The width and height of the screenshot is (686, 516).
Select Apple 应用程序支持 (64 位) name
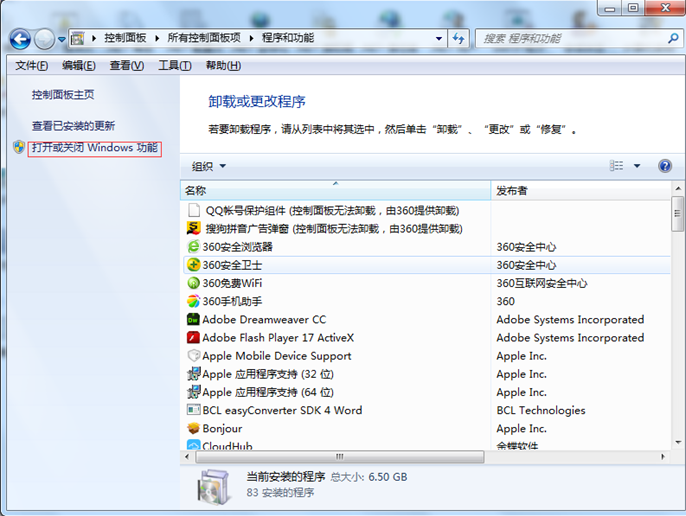(x=268, y=393)
